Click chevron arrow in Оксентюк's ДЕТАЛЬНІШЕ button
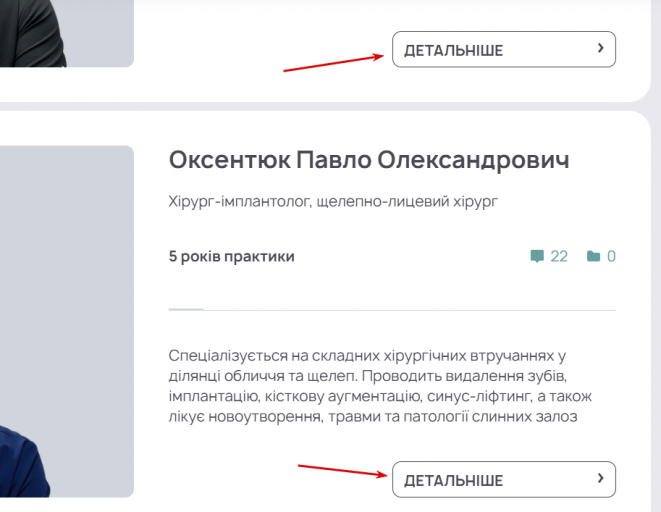 pyautogui.click(x=601, y=478)
